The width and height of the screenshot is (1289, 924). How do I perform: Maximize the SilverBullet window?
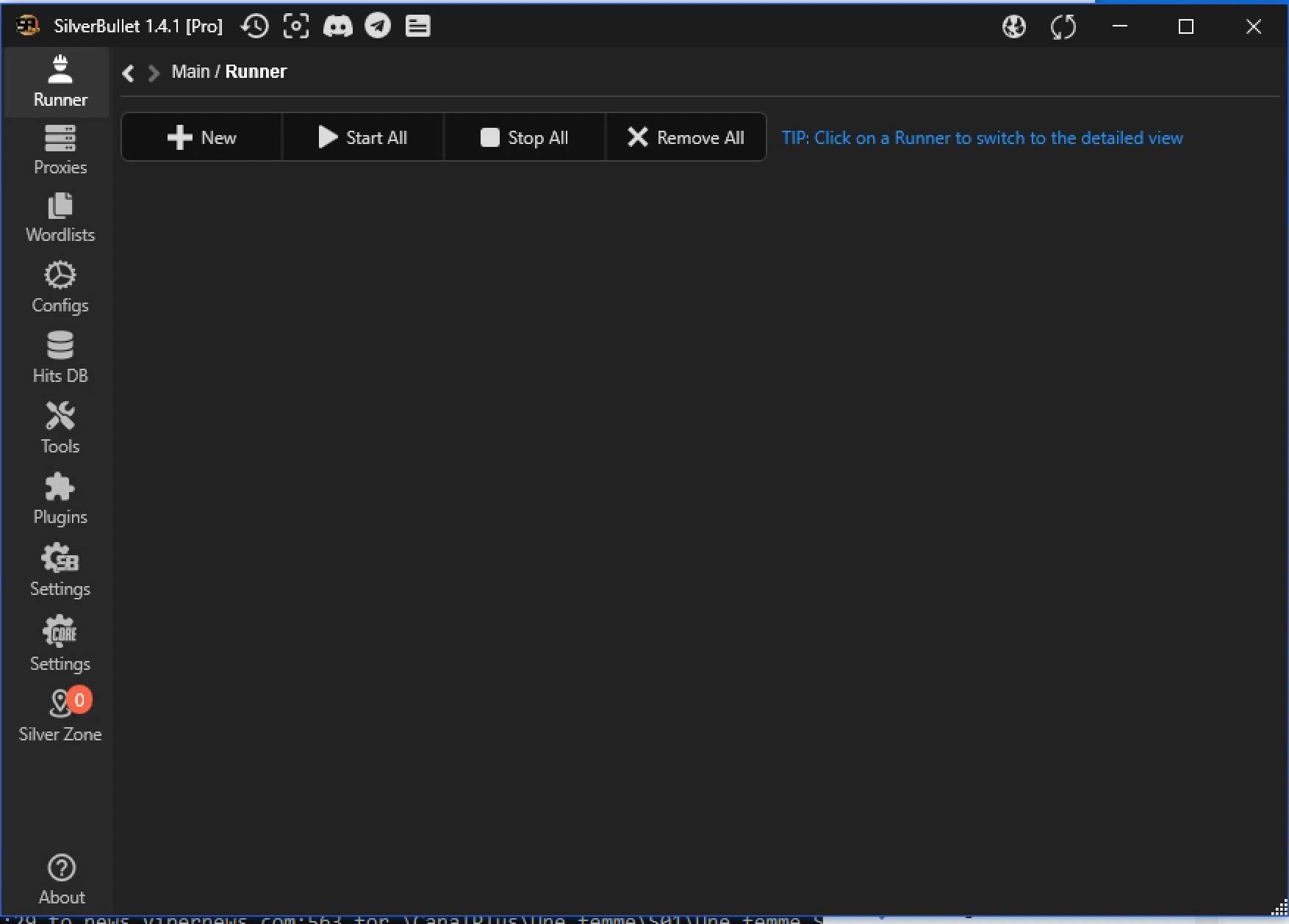[x=1185, y=26]
